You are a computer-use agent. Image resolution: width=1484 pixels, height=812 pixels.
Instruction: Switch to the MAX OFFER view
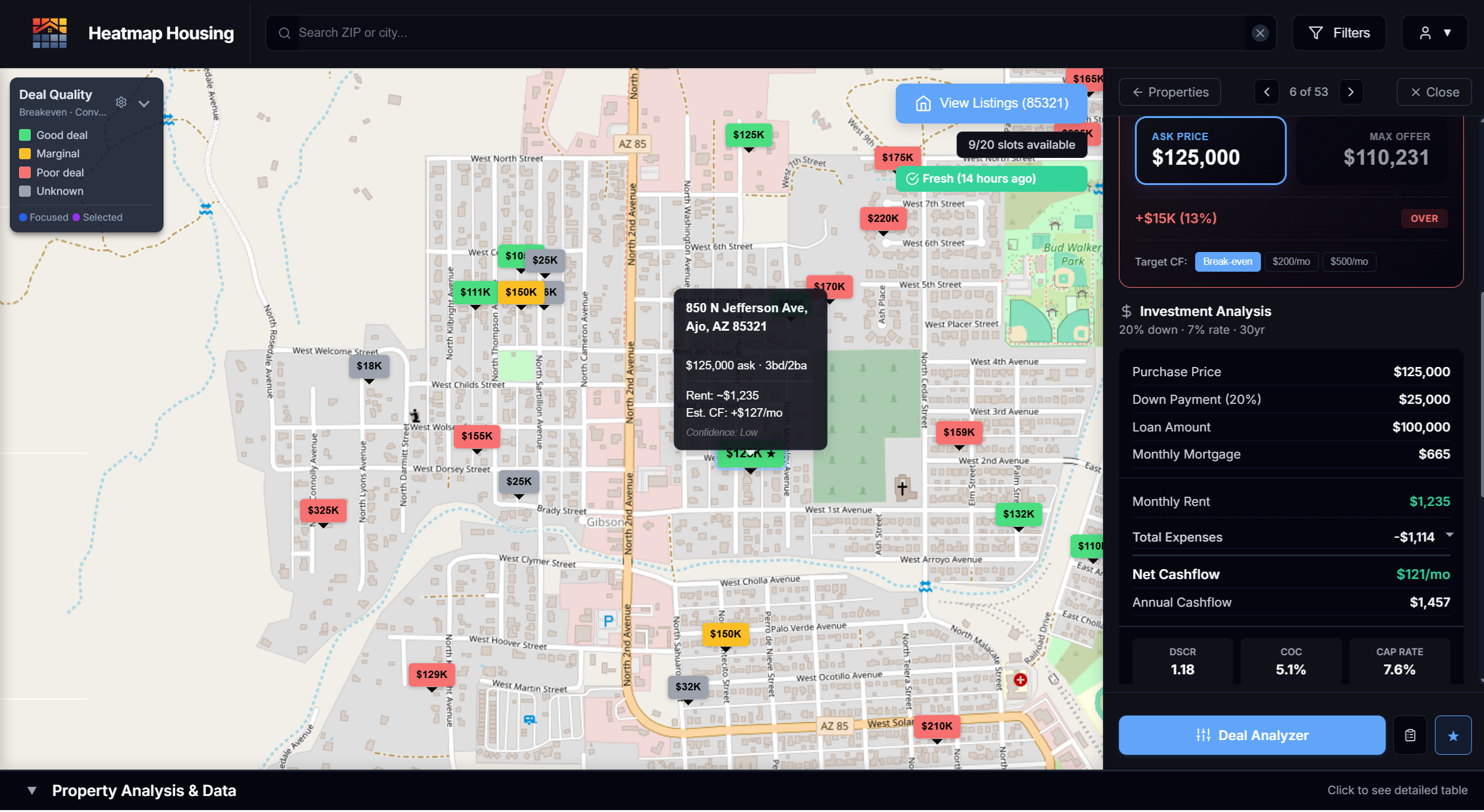pyautogui.click(x=1386, y=150)
